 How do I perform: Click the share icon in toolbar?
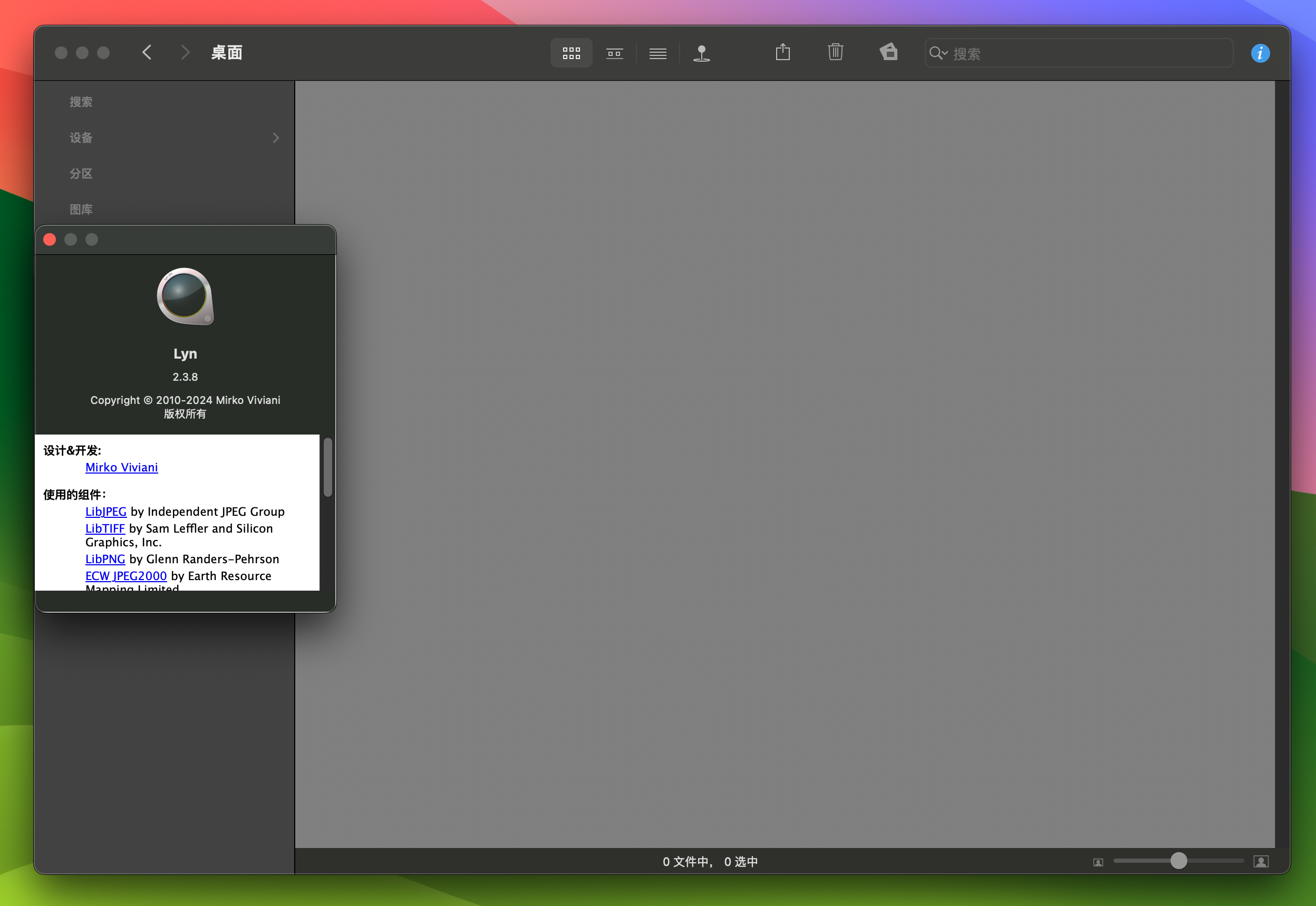[x=782, y=52]
